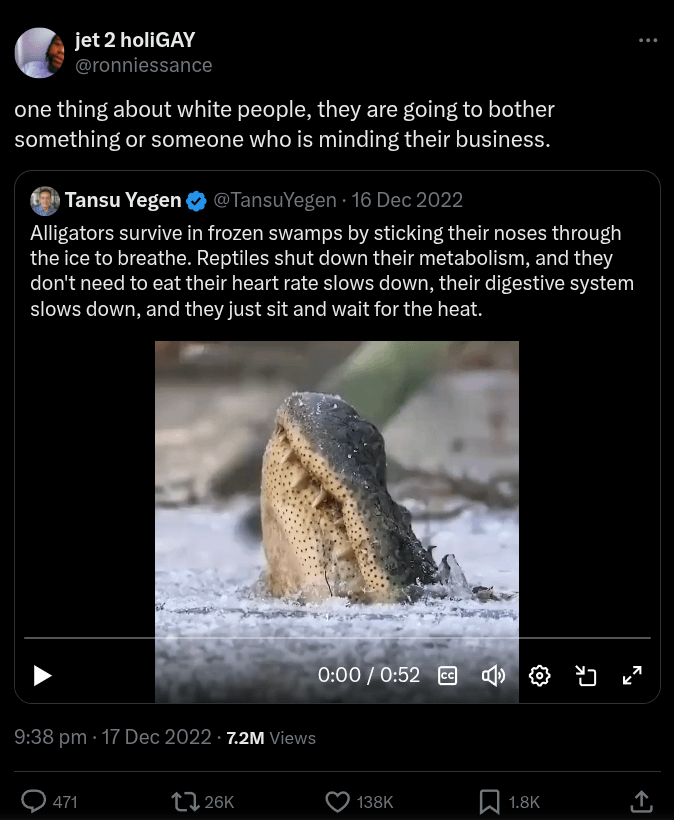Open picture-in-picture mini player icon

(x=586, y=676)
